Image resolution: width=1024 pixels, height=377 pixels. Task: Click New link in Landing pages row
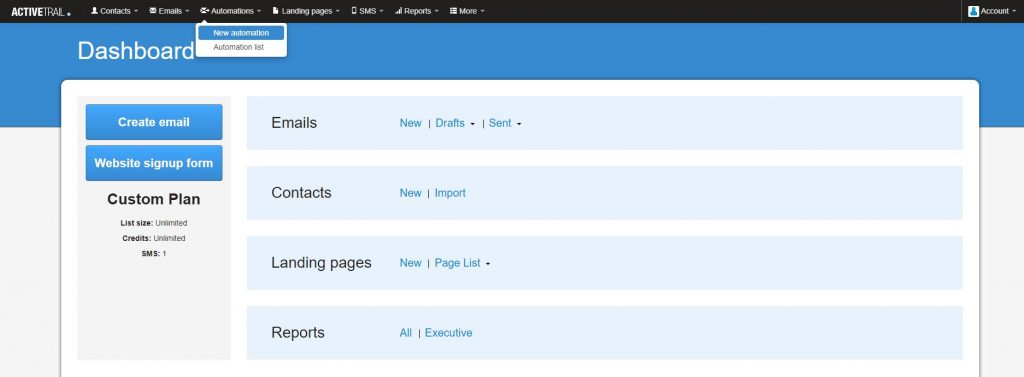[x=411, y=263]
